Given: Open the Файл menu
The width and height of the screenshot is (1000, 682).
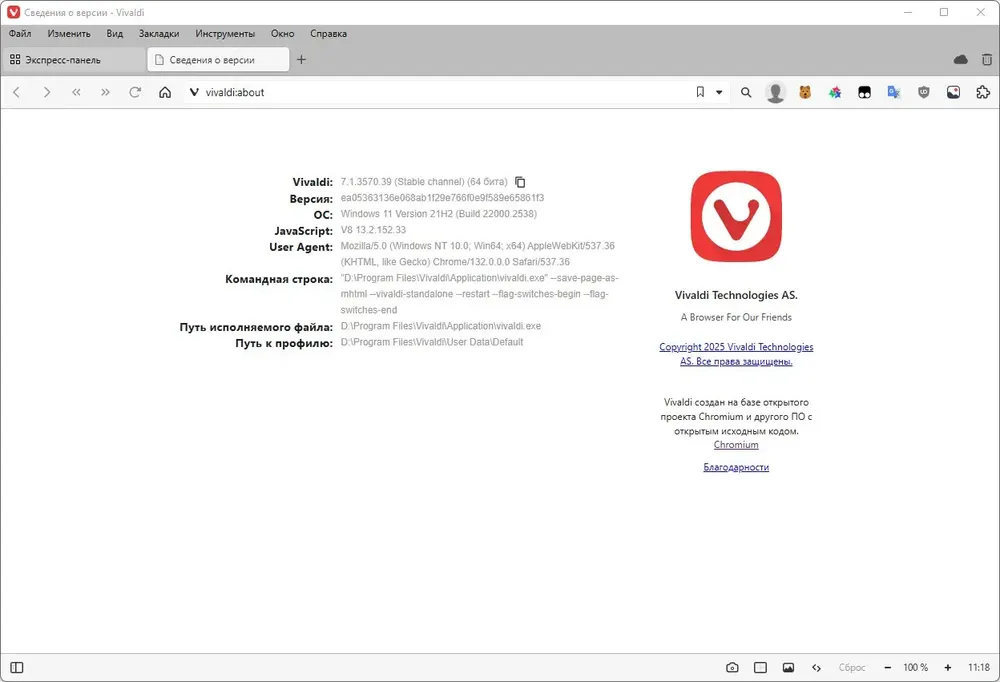Looking at the screenshot, I should point(20,34).
